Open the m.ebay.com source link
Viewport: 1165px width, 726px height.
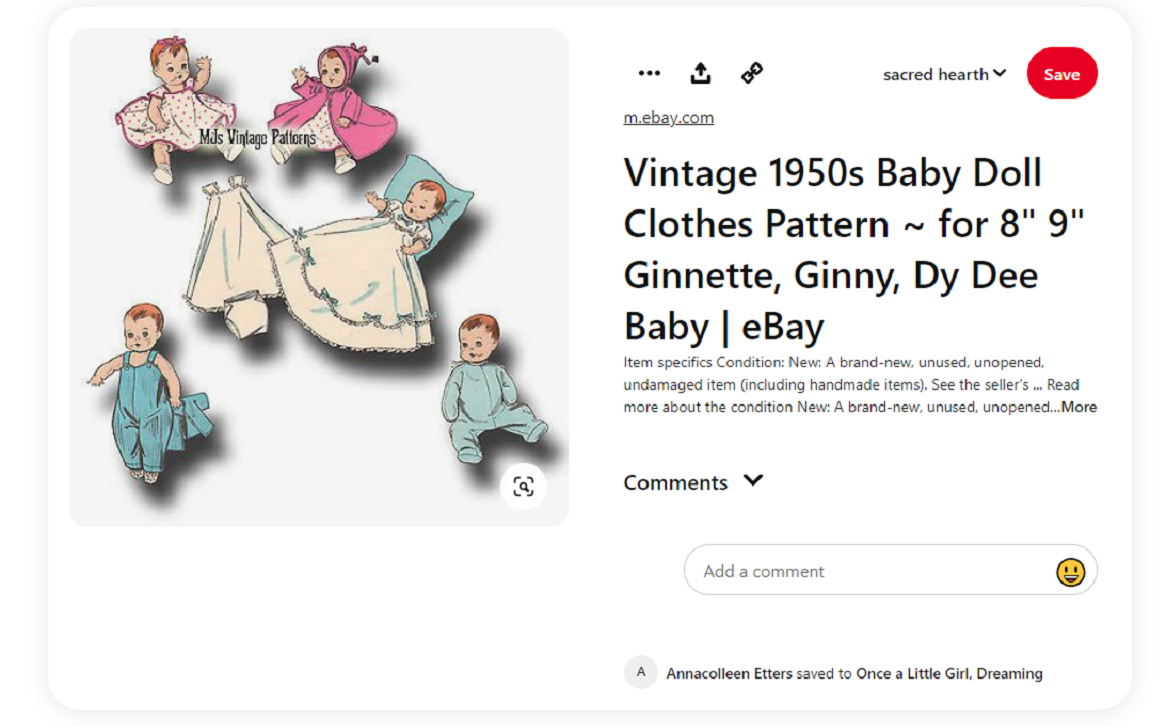[x=668, y=117]
